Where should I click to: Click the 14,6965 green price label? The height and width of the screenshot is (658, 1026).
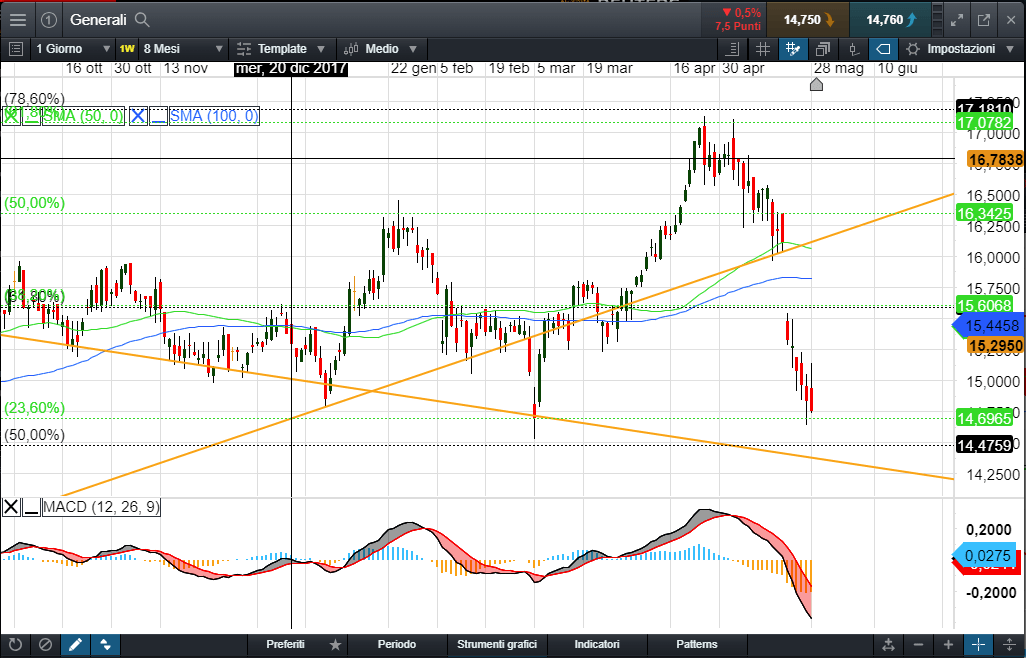[x=984, y=419]
